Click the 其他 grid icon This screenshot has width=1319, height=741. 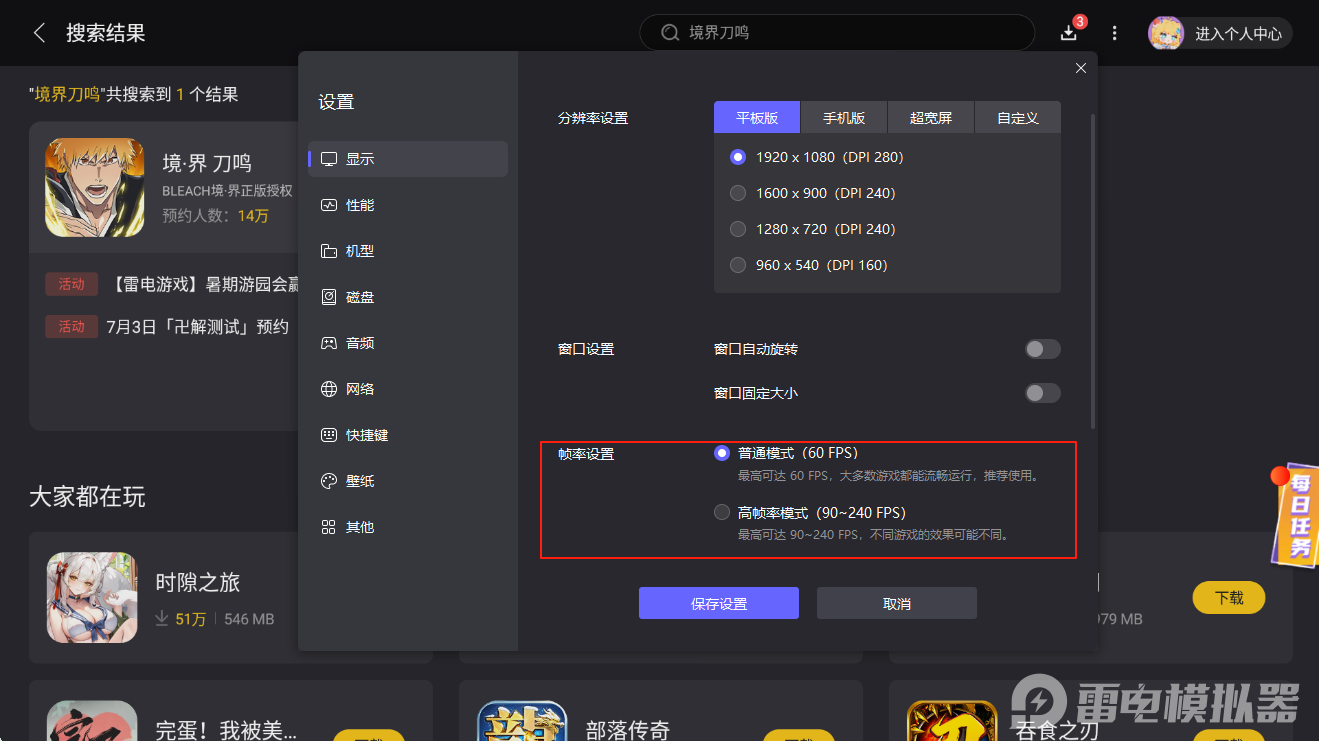329,527
